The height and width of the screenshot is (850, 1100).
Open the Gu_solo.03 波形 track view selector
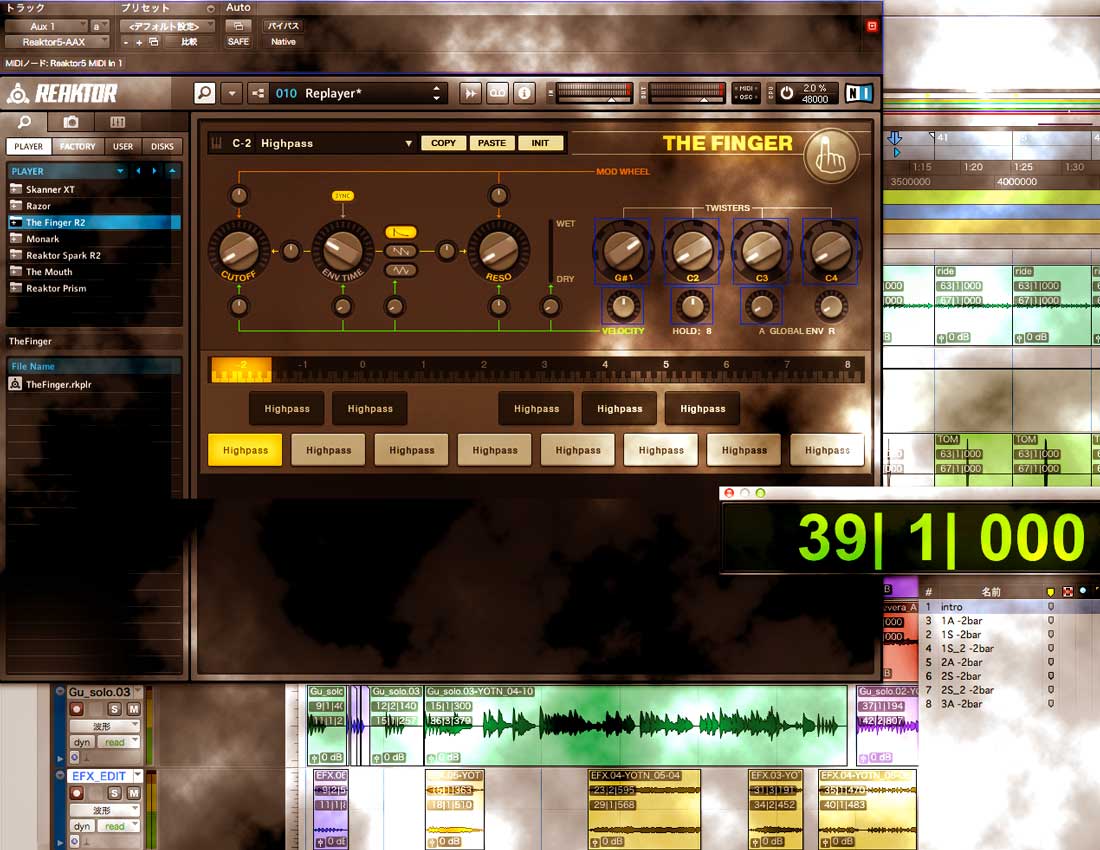tap(105, 726)
